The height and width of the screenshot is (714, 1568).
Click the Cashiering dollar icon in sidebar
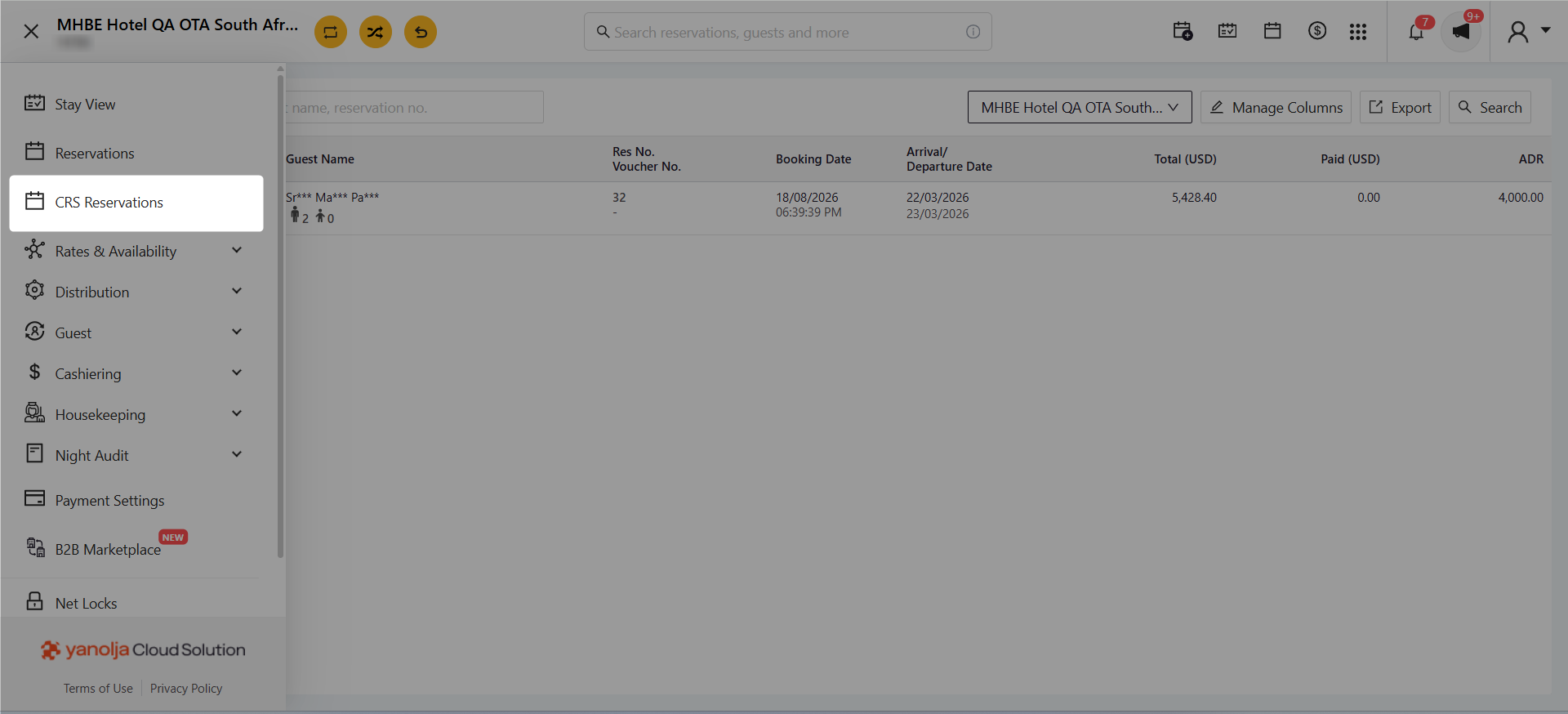34,372
